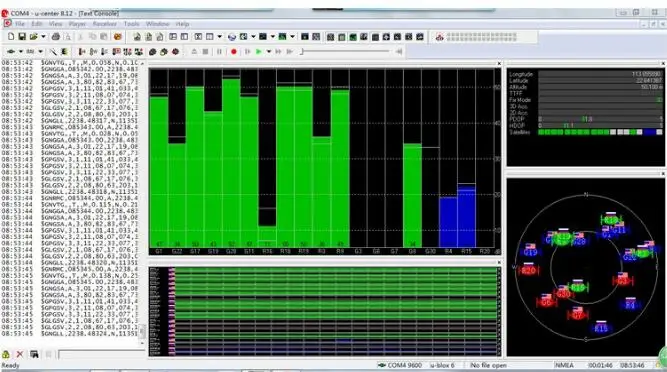Viewport: 667px width, 372px height.
Task: Click the filter icon right of red X below console
Action: pyautogui.click(x=34, y=354)
